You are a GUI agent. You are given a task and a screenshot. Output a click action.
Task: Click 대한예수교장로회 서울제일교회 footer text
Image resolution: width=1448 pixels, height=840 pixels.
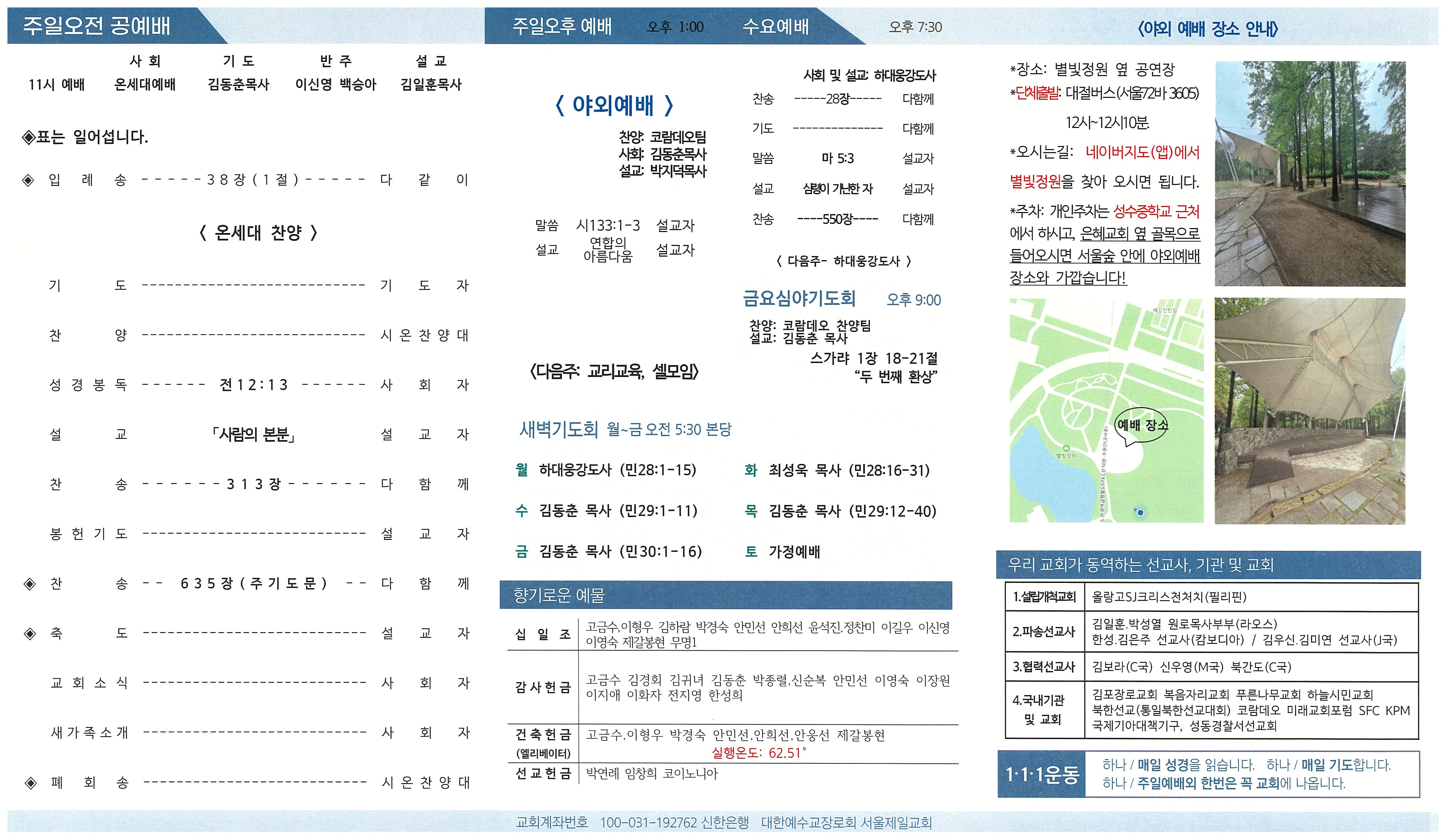point(846,823)
